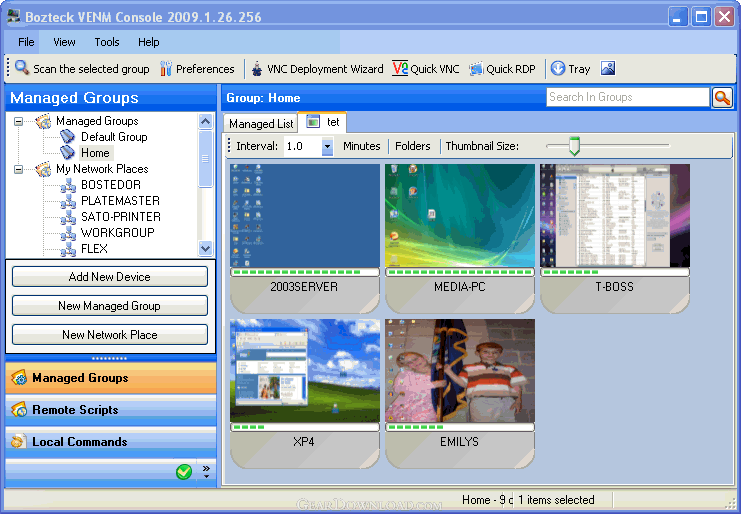Viewport: 741px width, 514px height.
Task: Open the Interval dropdown arrow
Action: [x=327, y=146]
